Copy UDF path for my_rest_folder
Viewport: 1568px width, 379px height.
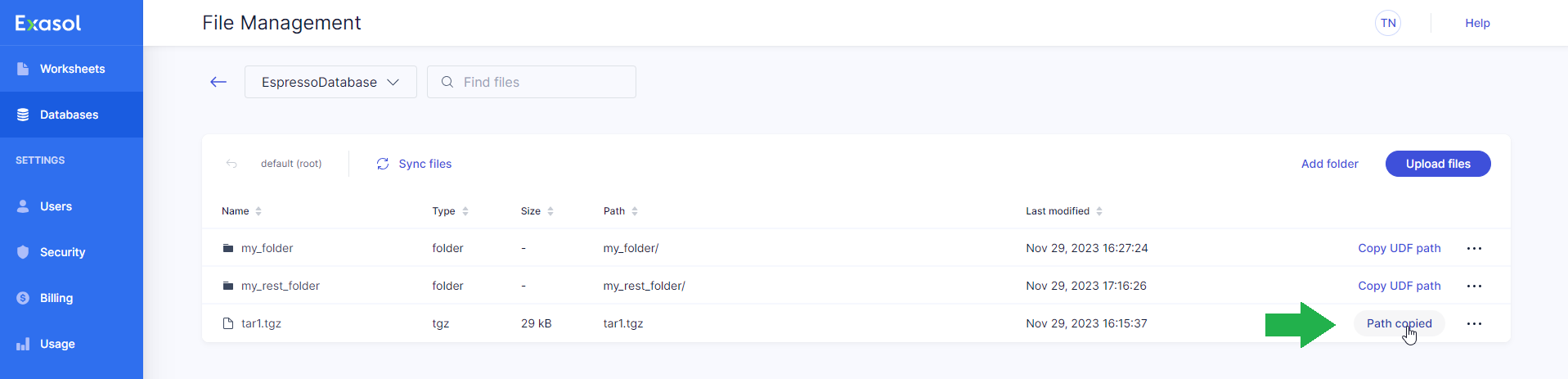(1399, 286)
